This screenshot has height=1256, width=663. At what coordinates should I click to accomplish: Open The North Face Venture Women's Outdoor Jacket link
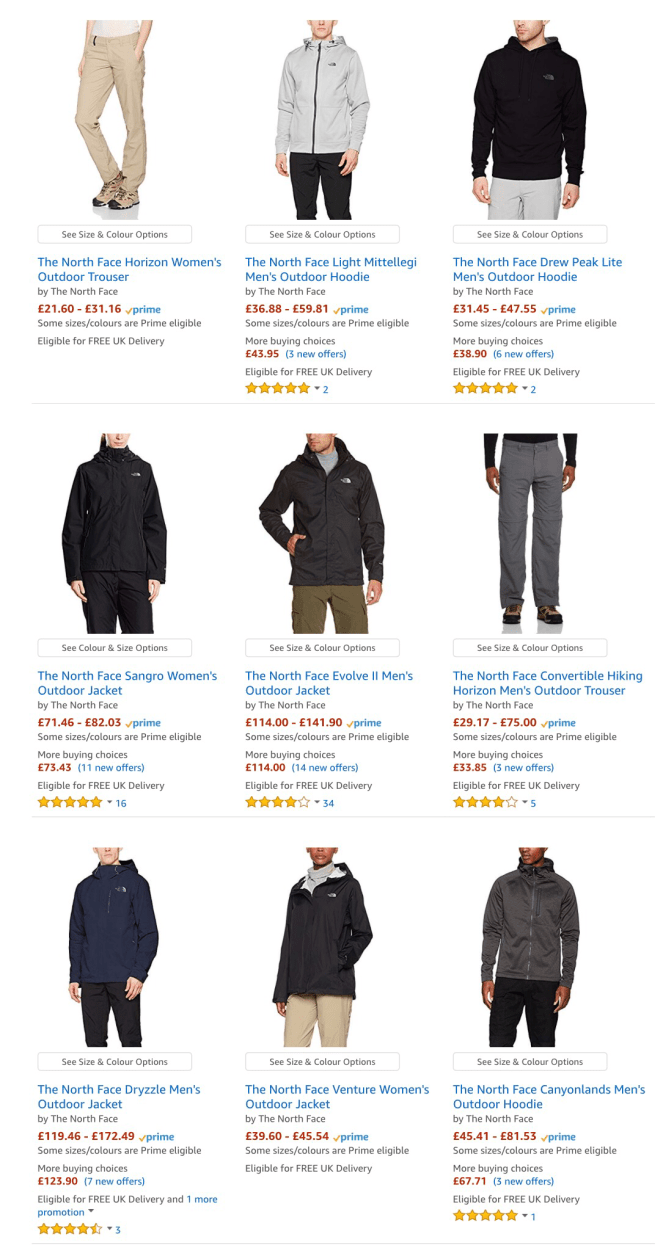[x=337, y=1097]
